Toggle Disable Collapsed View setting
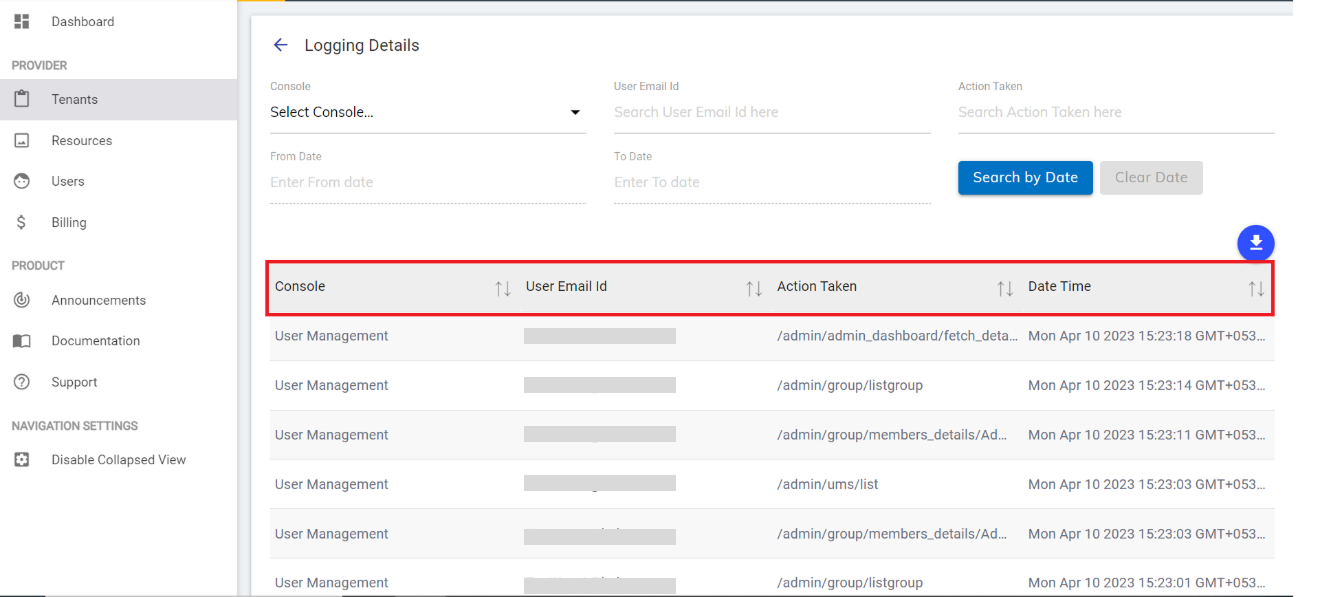The height and width of the screenshot is (597, 1320). point(21,459)
